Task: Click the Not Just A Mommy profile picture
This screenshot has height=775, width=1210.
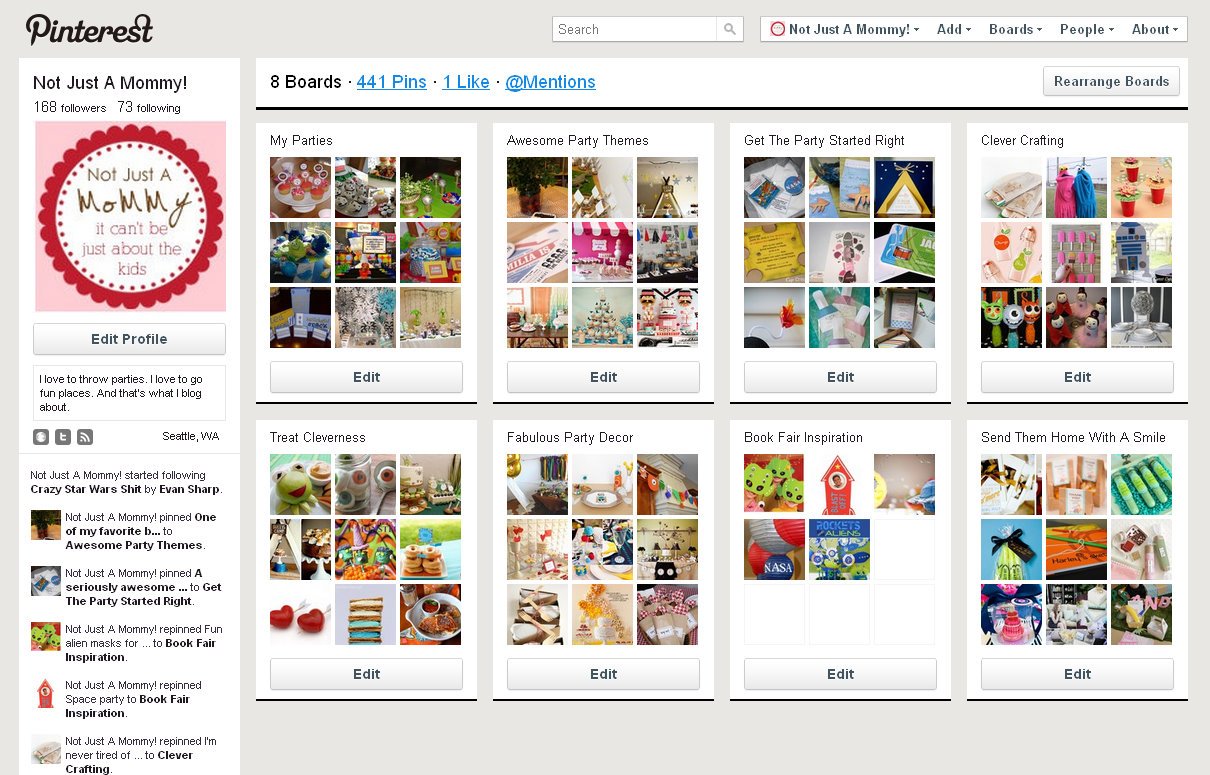Action: 130,216
